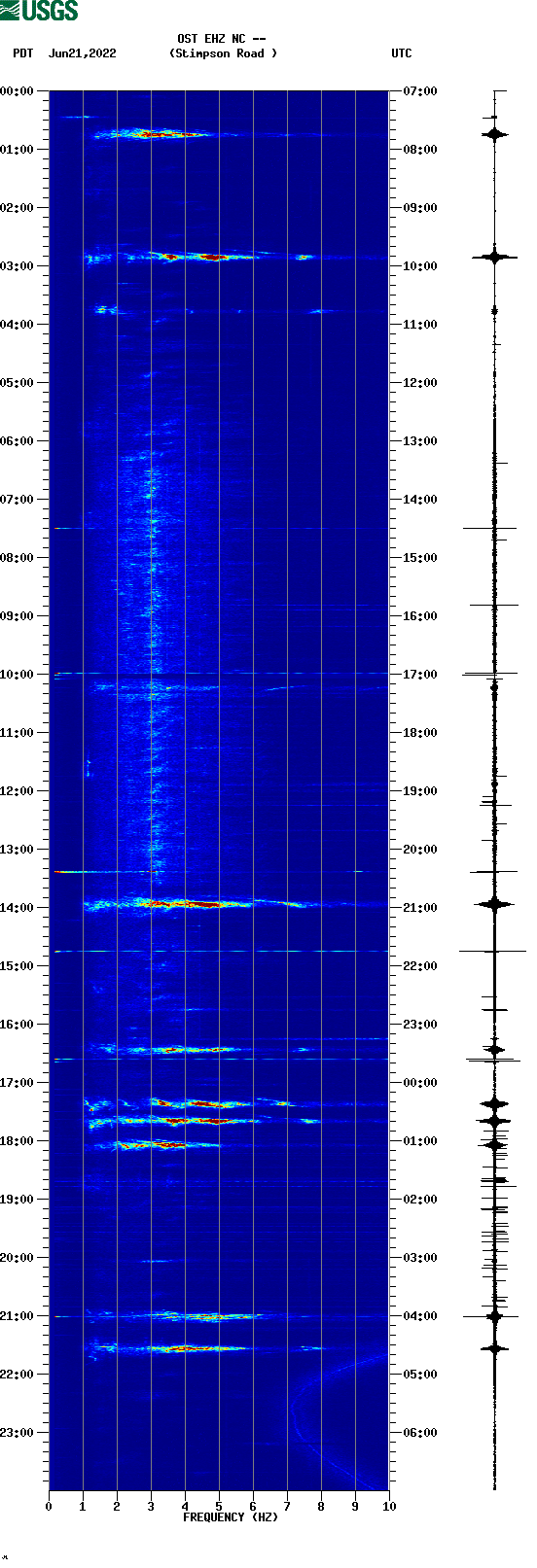Viewport: 537px width, 1568px height.
Task: Click frequency axis tick '8'
Action: (321, 1507)
